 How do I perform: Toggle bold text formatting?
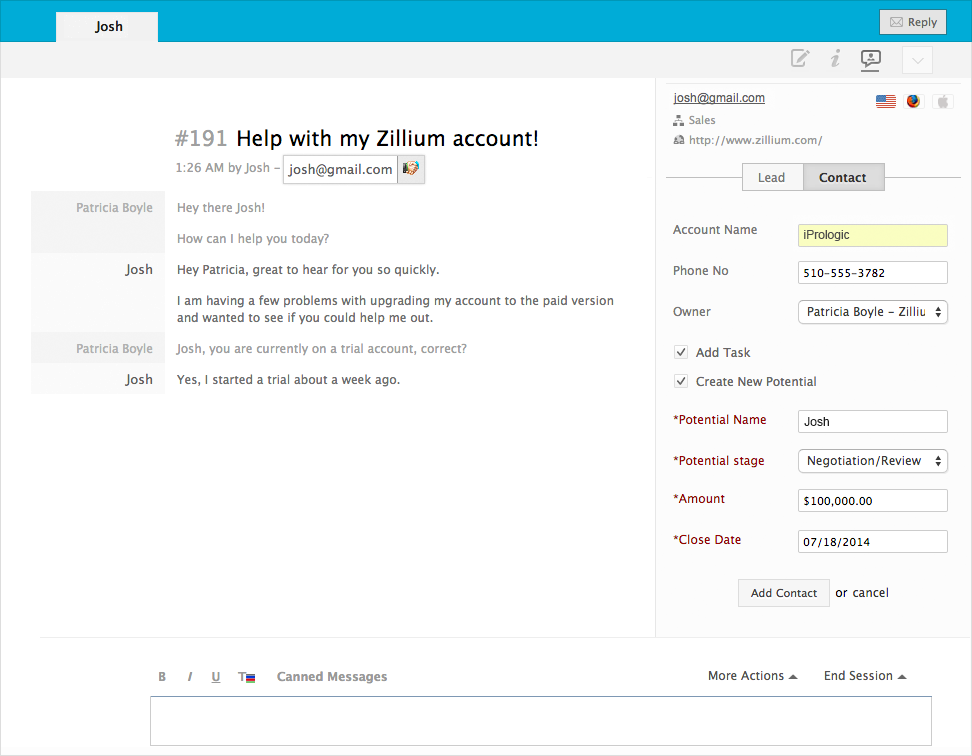tap(162, 677)
